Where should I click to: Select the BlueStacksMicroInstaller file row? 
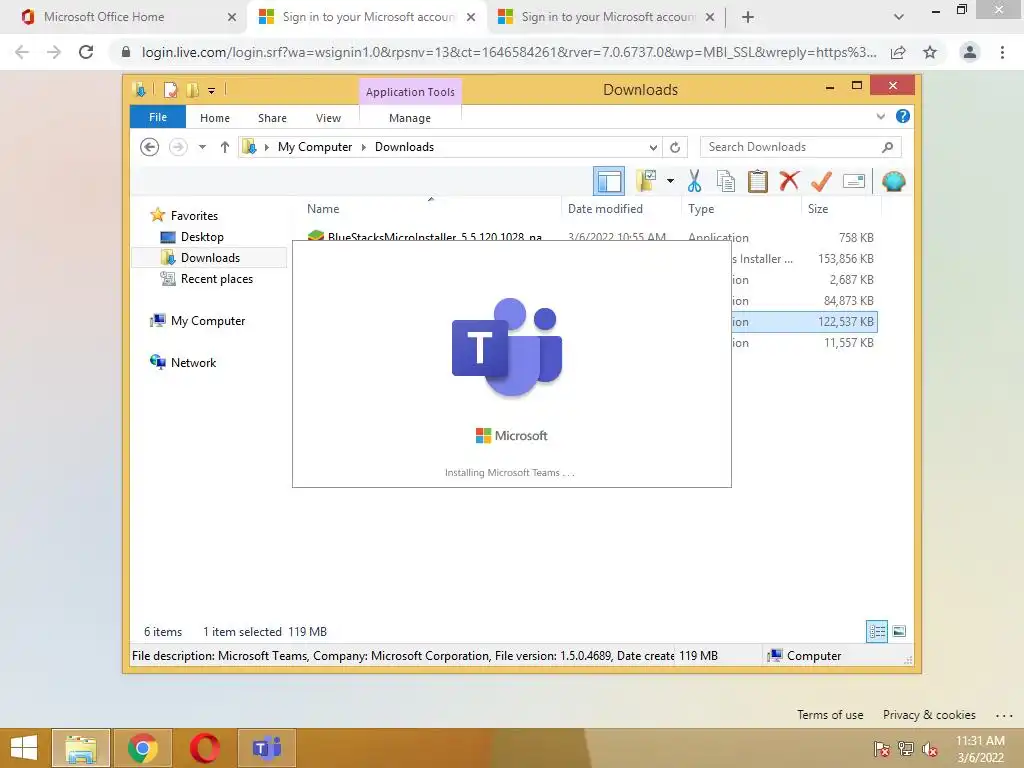[x=590, y=235]
